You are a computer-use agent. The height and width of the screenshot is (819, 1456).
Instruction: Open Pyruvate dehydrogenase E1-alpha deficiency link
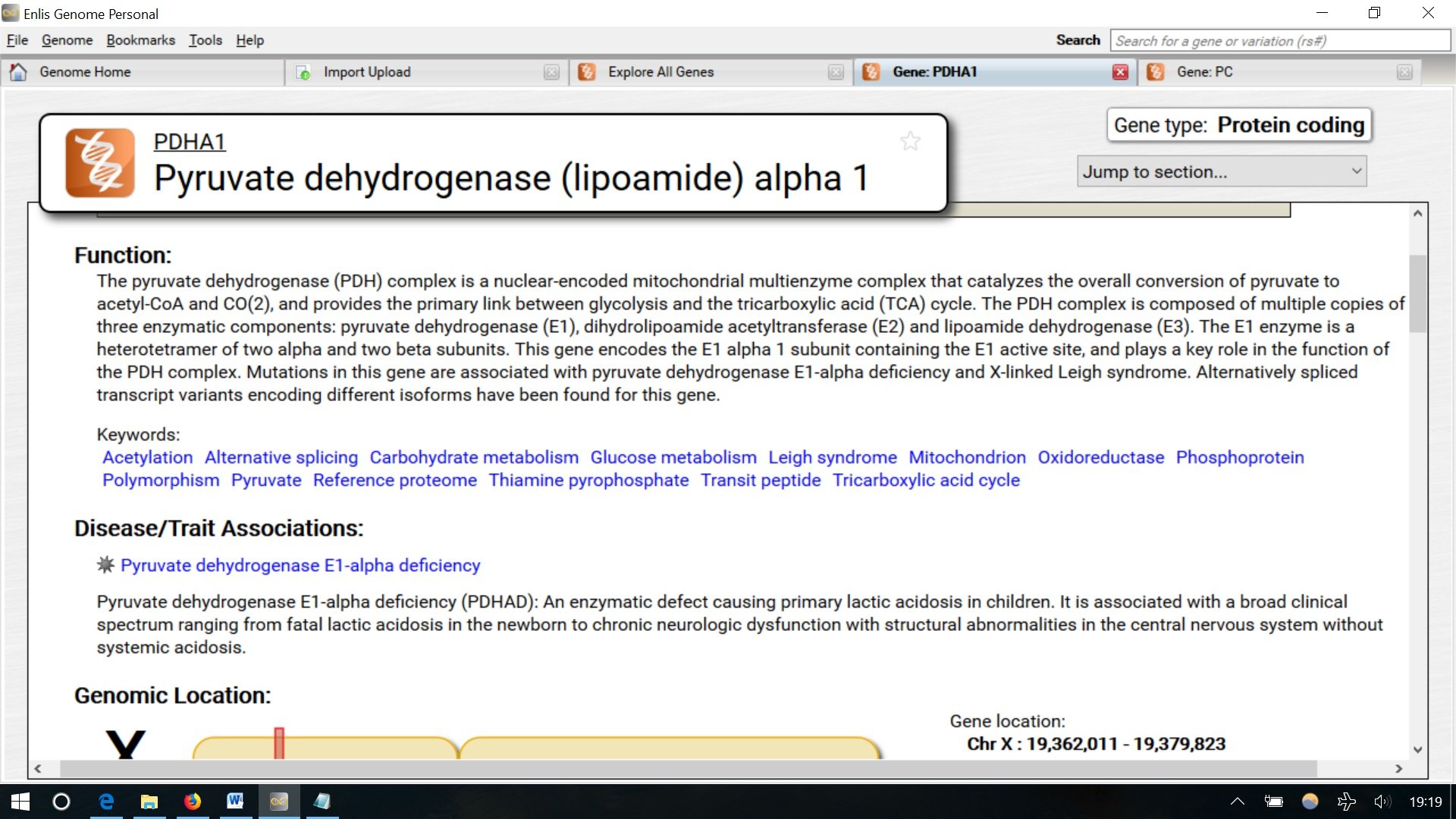300,565
